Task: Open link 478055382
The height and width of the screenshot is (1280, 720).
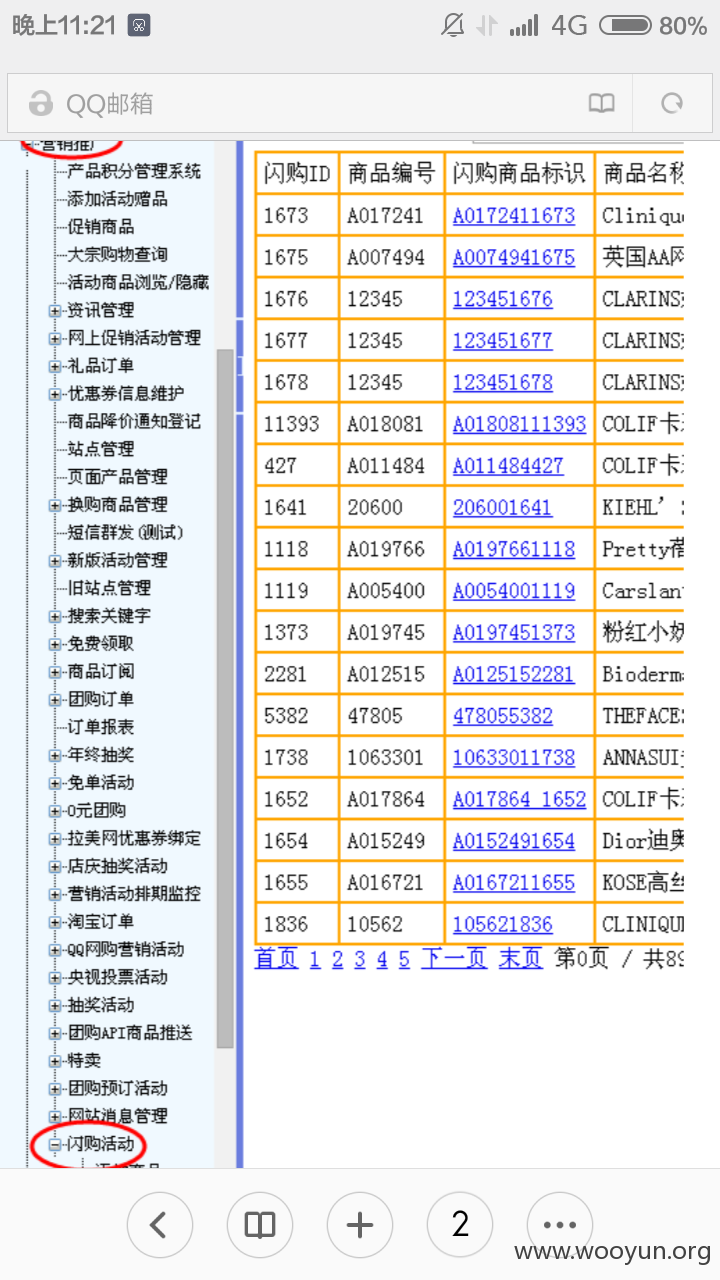Action: [x=502, y=716]
